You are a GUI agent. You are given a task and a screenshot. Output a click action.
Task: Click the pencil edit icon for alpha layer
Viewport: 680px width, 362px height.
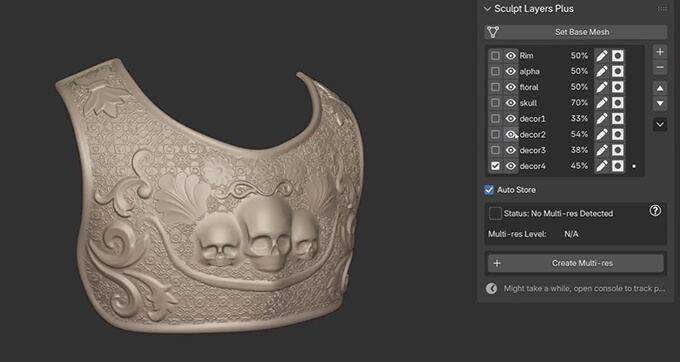tap(602, 71)
